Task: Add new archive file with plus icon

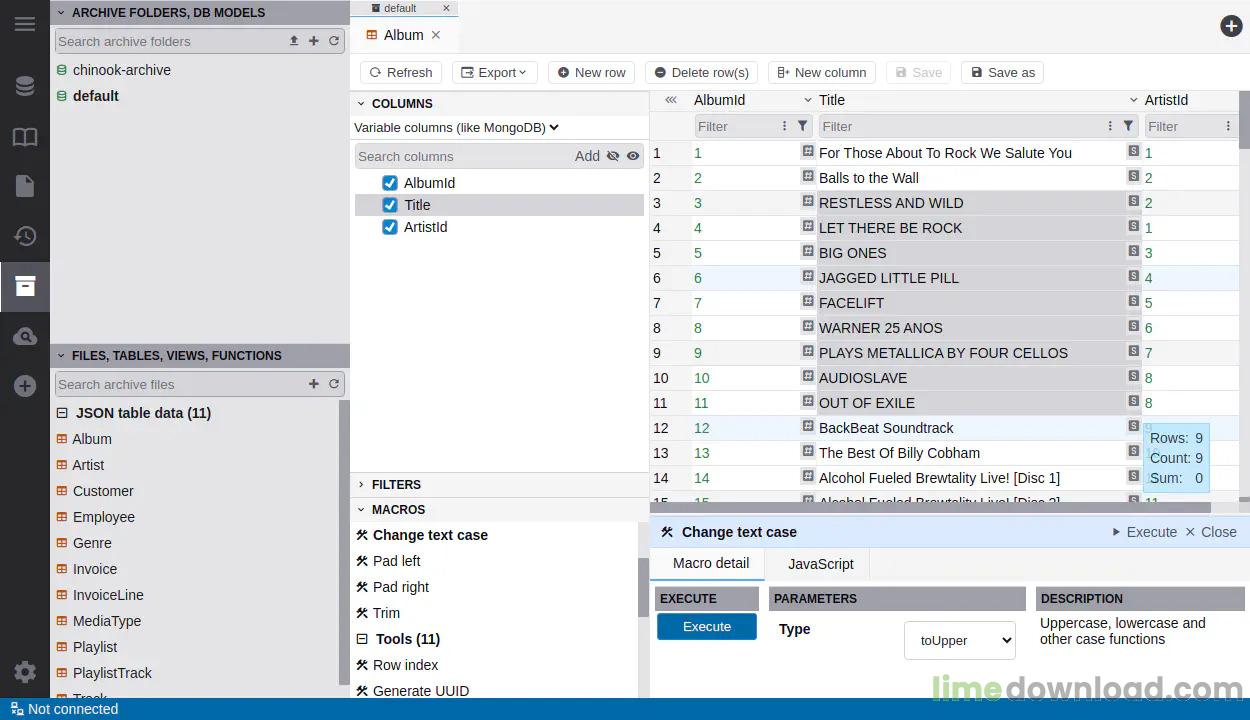Action: (314, 384)
